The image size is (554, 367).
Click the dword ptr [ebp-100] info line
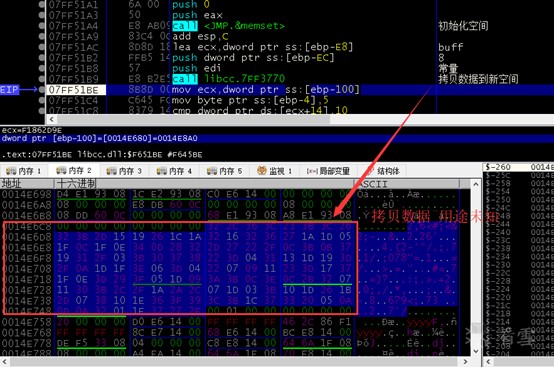(x=99, y=138)
